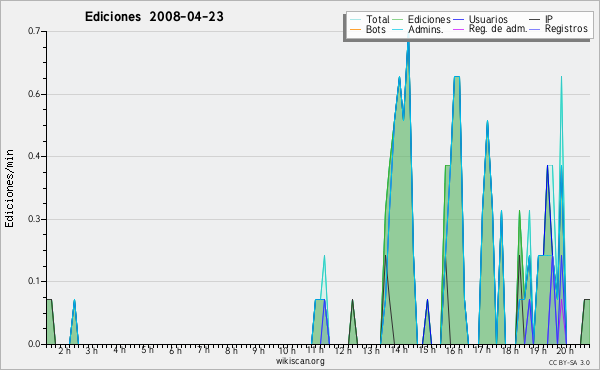Click the chart title 'Ediciones 2008-04-23'

154,17
